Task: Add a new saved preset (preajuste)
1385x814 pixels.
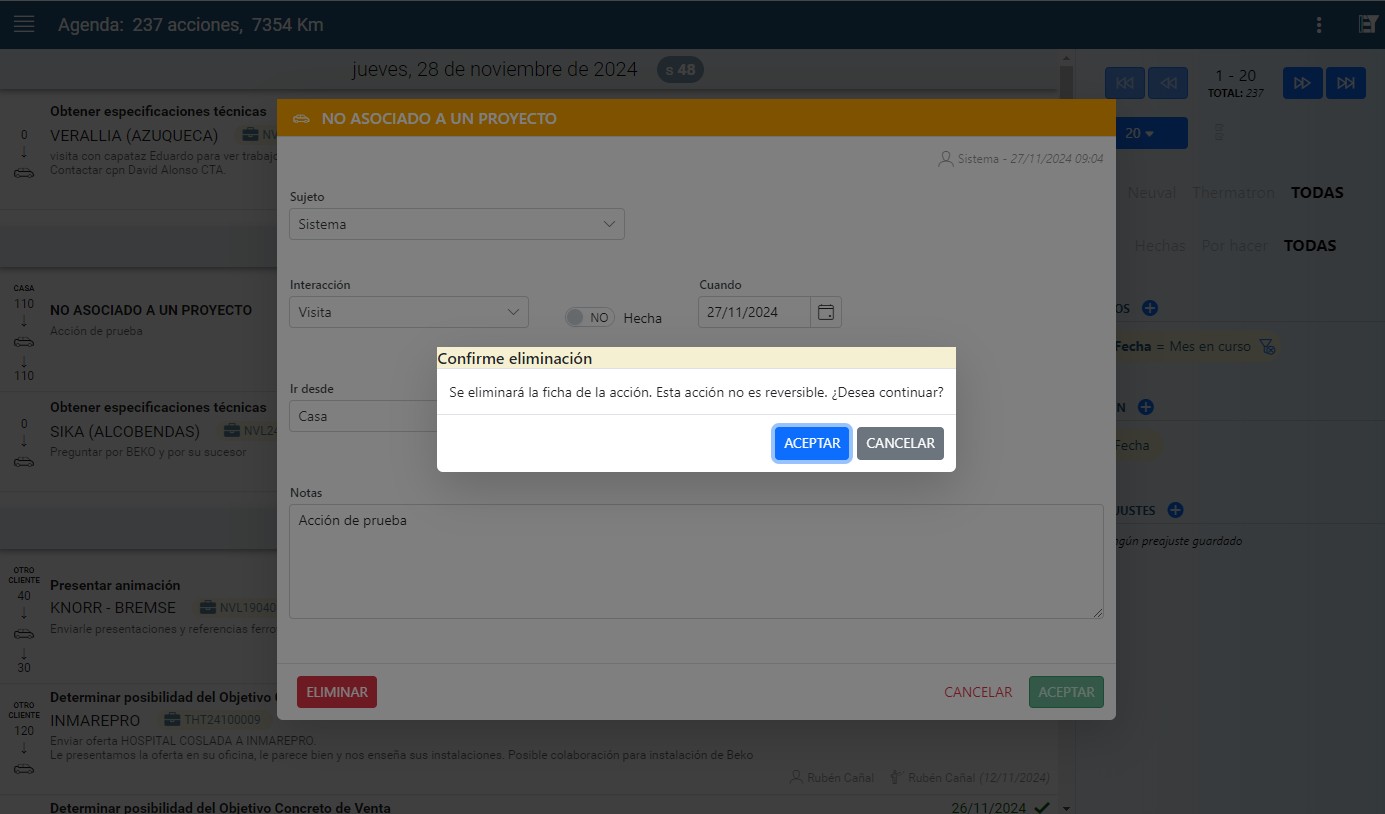Action: click(x=1175, y=510)
